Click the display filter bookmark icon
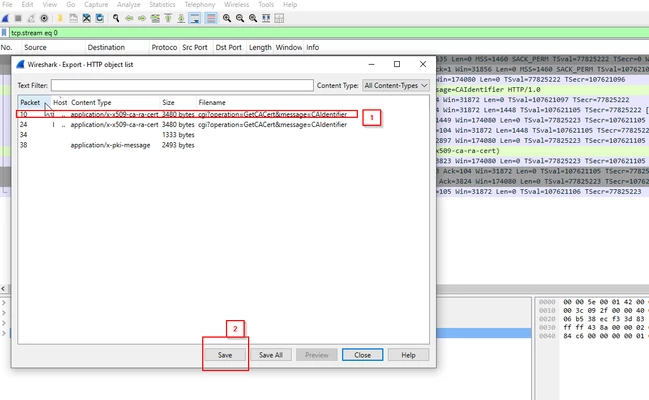649x400 pixels. 4,33
